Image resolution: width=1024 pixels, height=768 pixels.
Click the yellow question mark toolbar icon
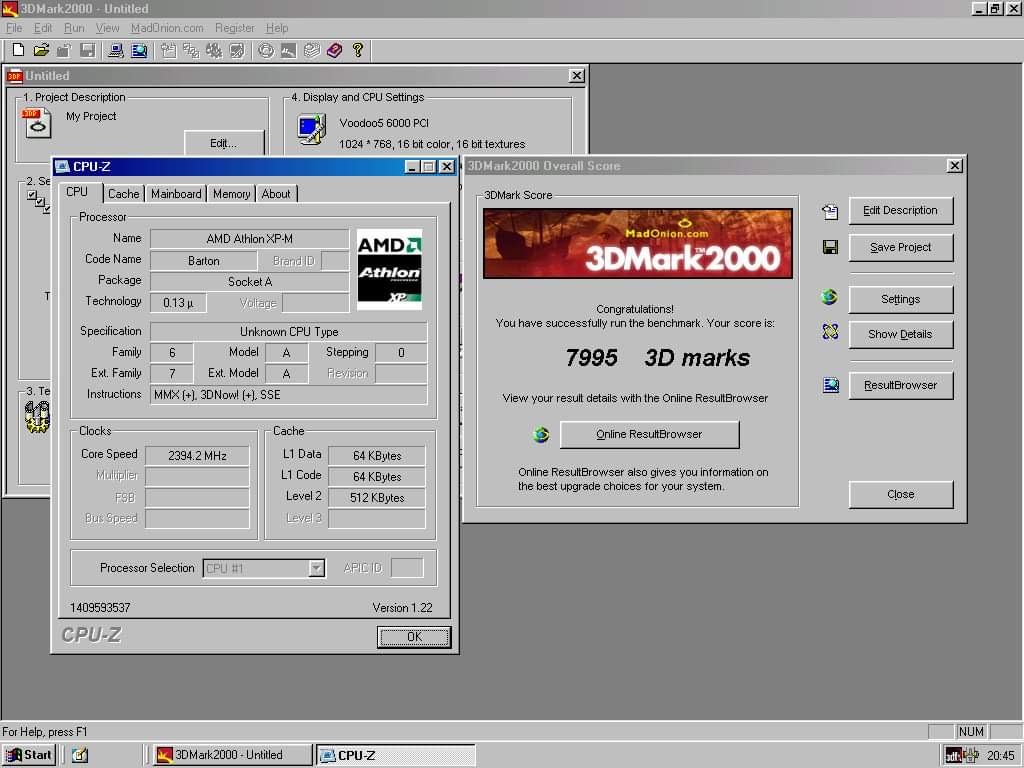357,50
